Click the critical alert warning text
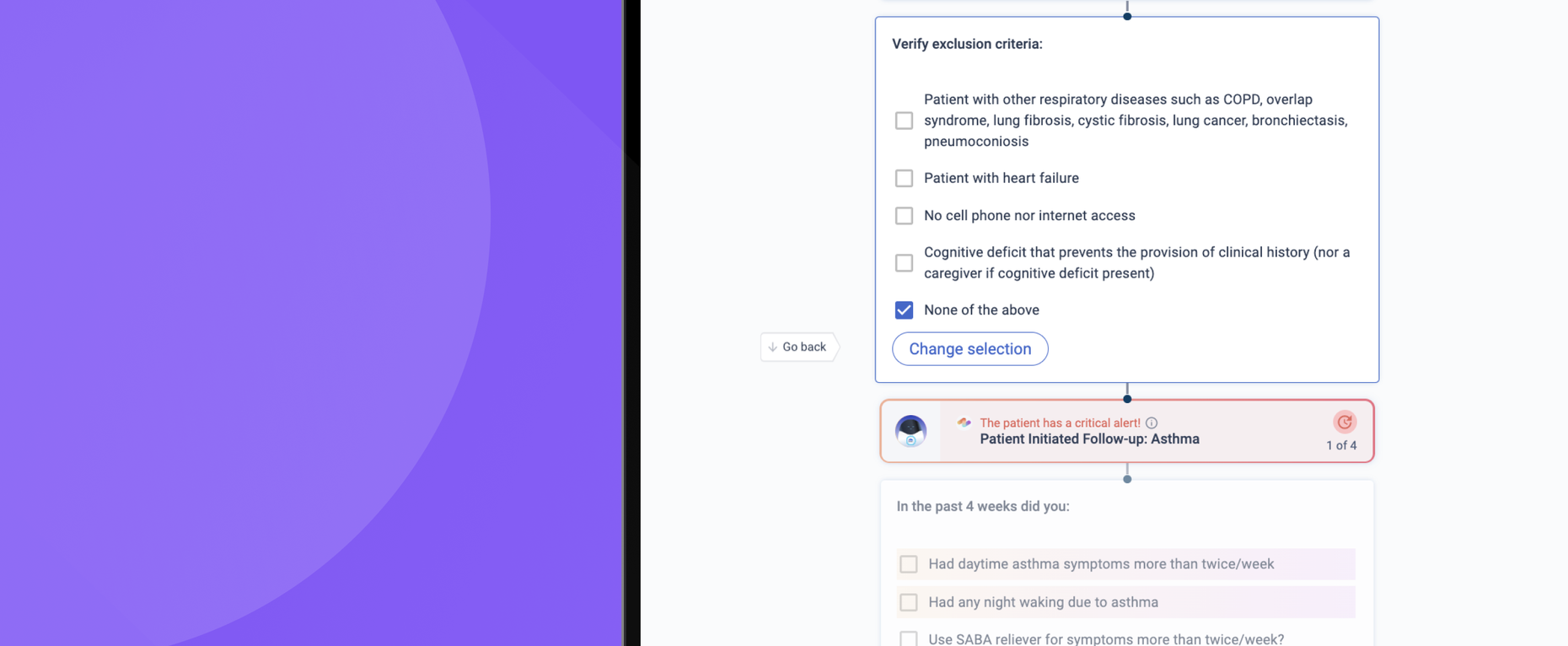Screen dimensions: 1568x646 point(1060,423)
